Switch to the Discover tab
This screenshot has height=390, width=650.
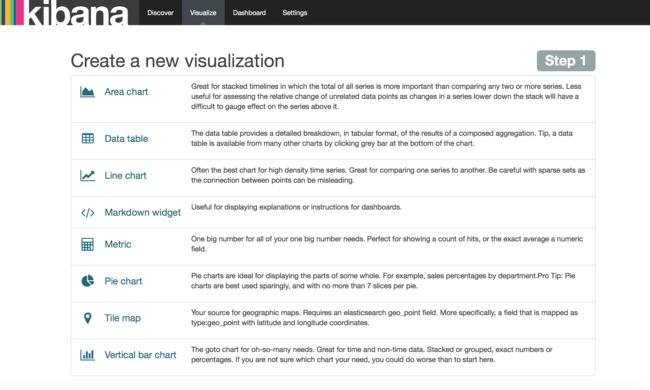tap(160, 12)
